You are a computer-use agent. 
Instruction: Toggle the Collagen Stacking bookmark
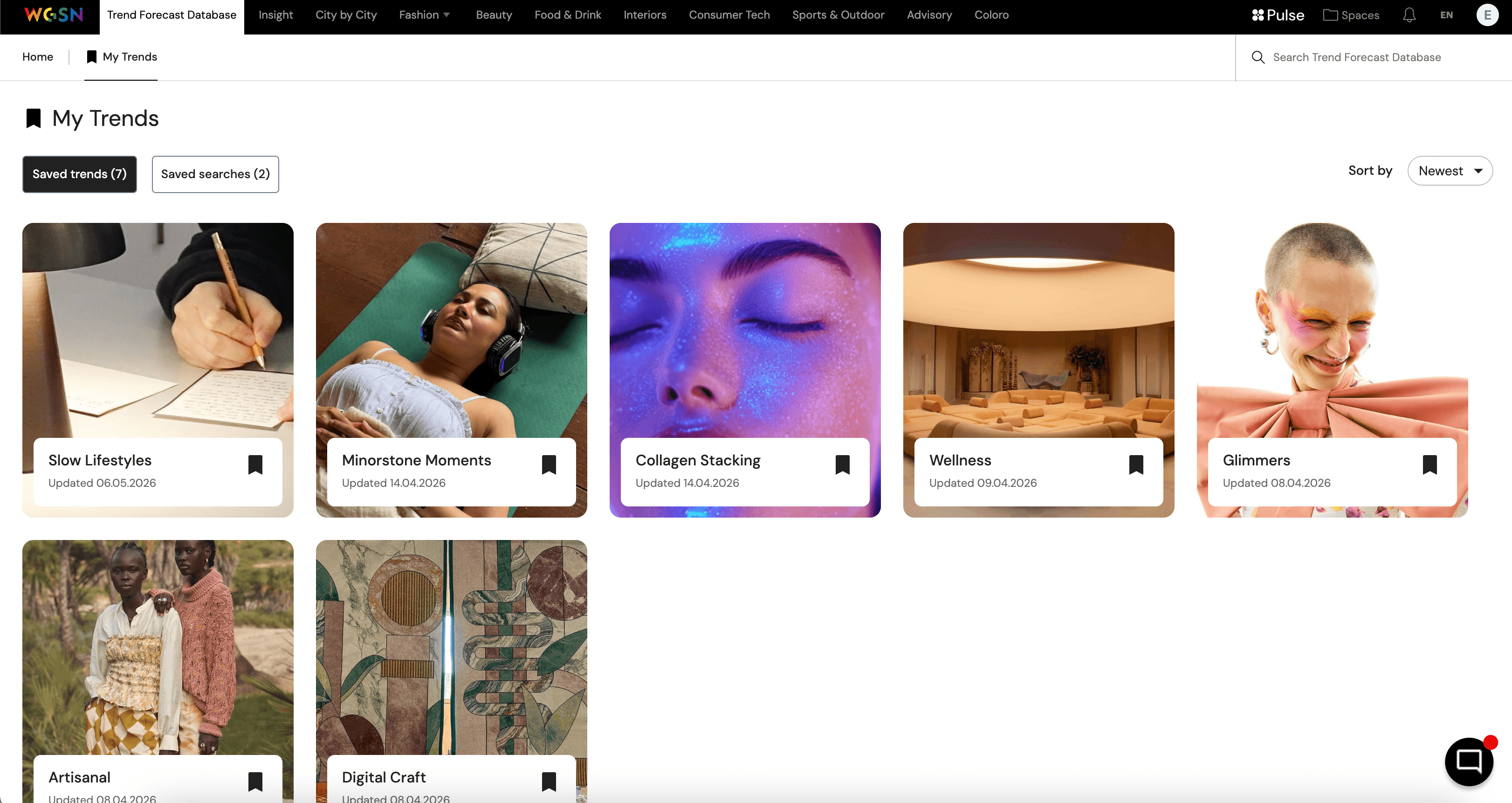pyautogui.click(x=842, y=464)
